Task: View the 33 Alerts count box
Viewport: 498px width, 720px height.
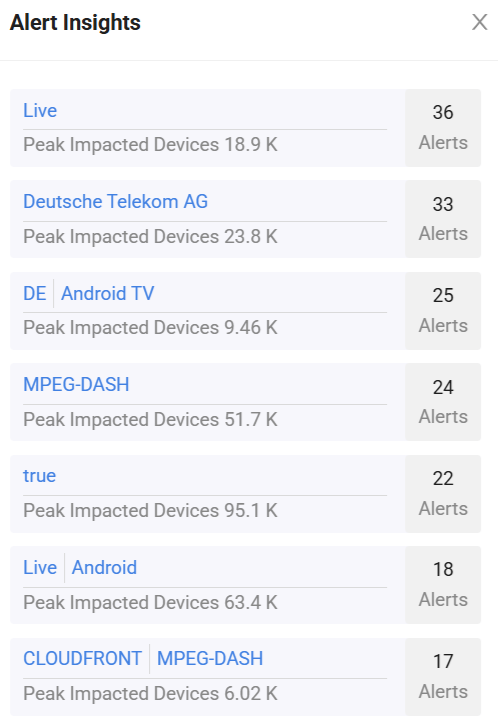Action: coord(443,219)
